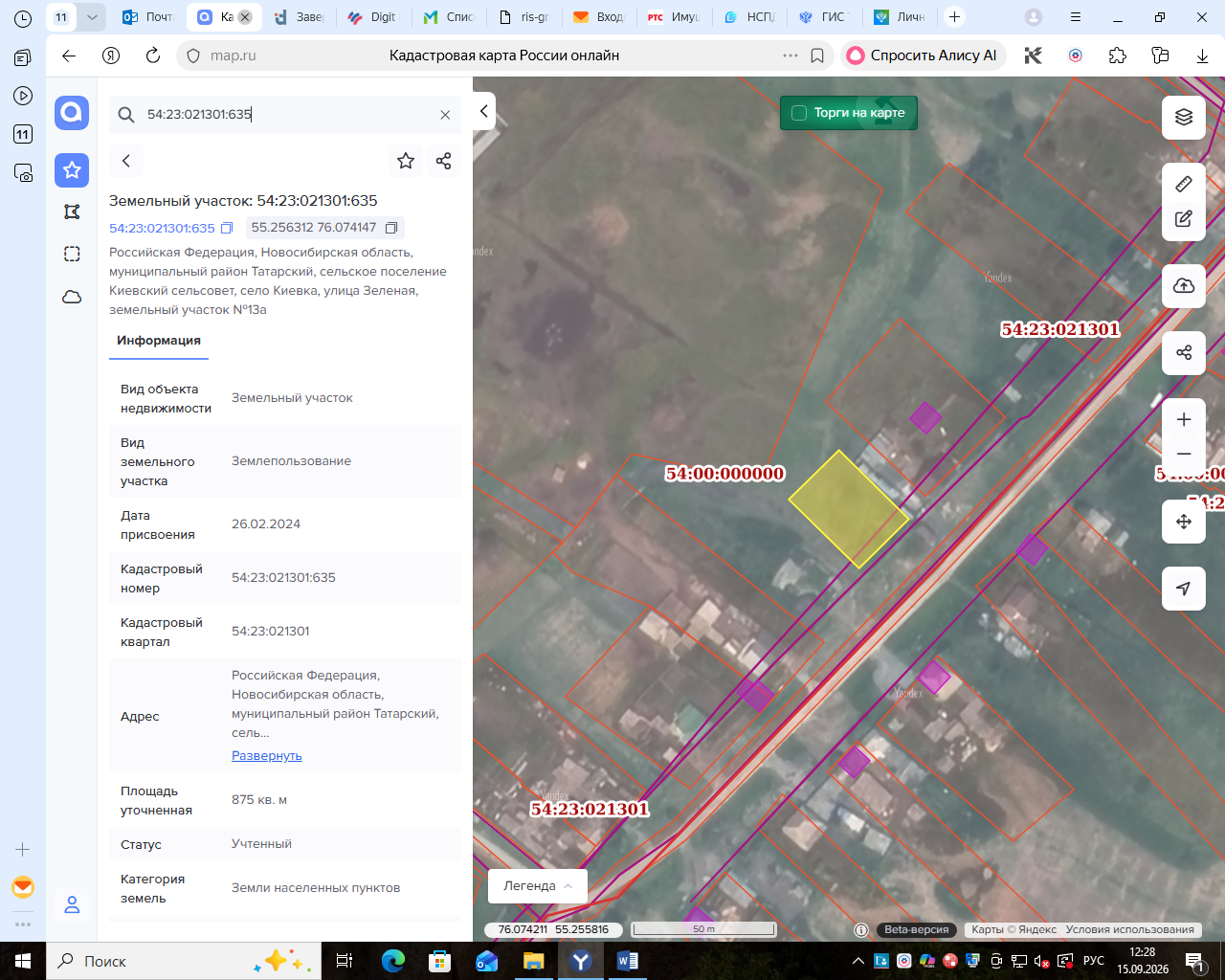This screenshot has width=1225, height=980.
Task: Click the Спросить Алису AI button
Action: [x=923, y=56]
